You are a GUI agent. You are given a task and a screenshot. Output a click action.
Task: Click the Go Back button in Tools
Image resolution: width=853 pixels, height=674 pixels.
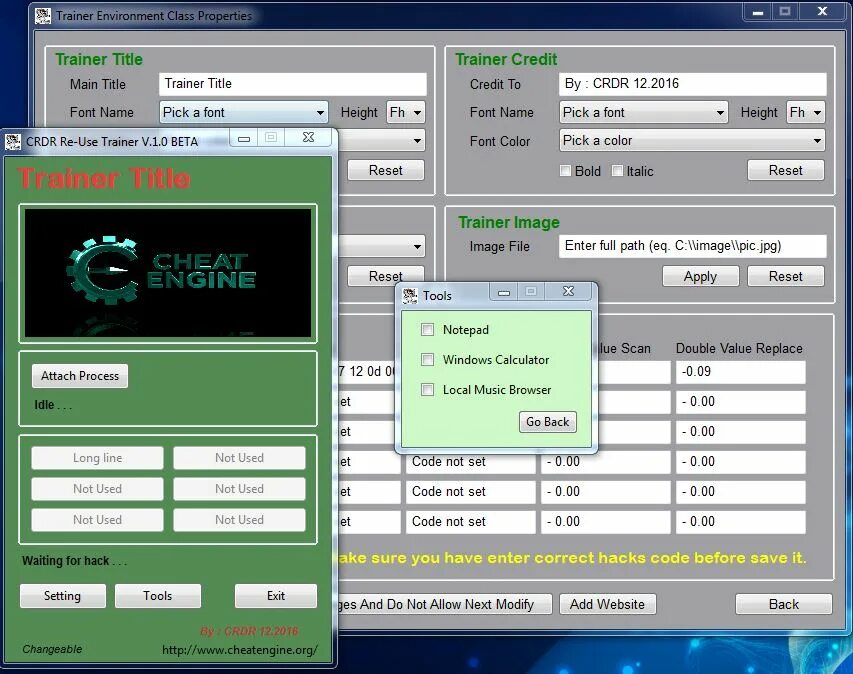(547, 422)
